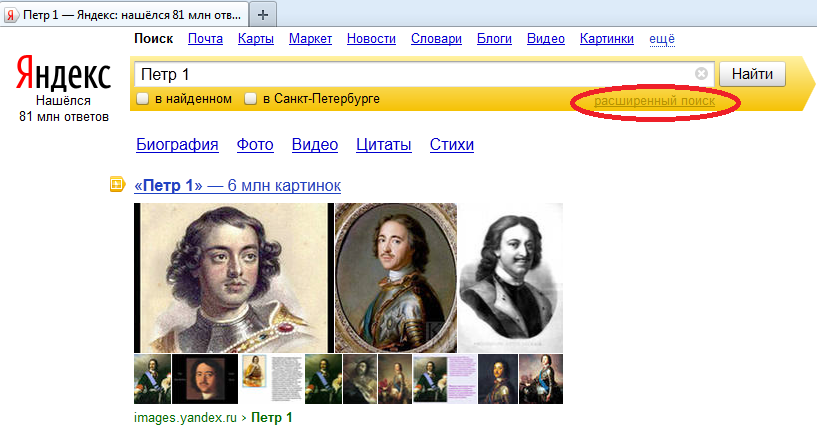Open the Стихи suggestion link

452,145
